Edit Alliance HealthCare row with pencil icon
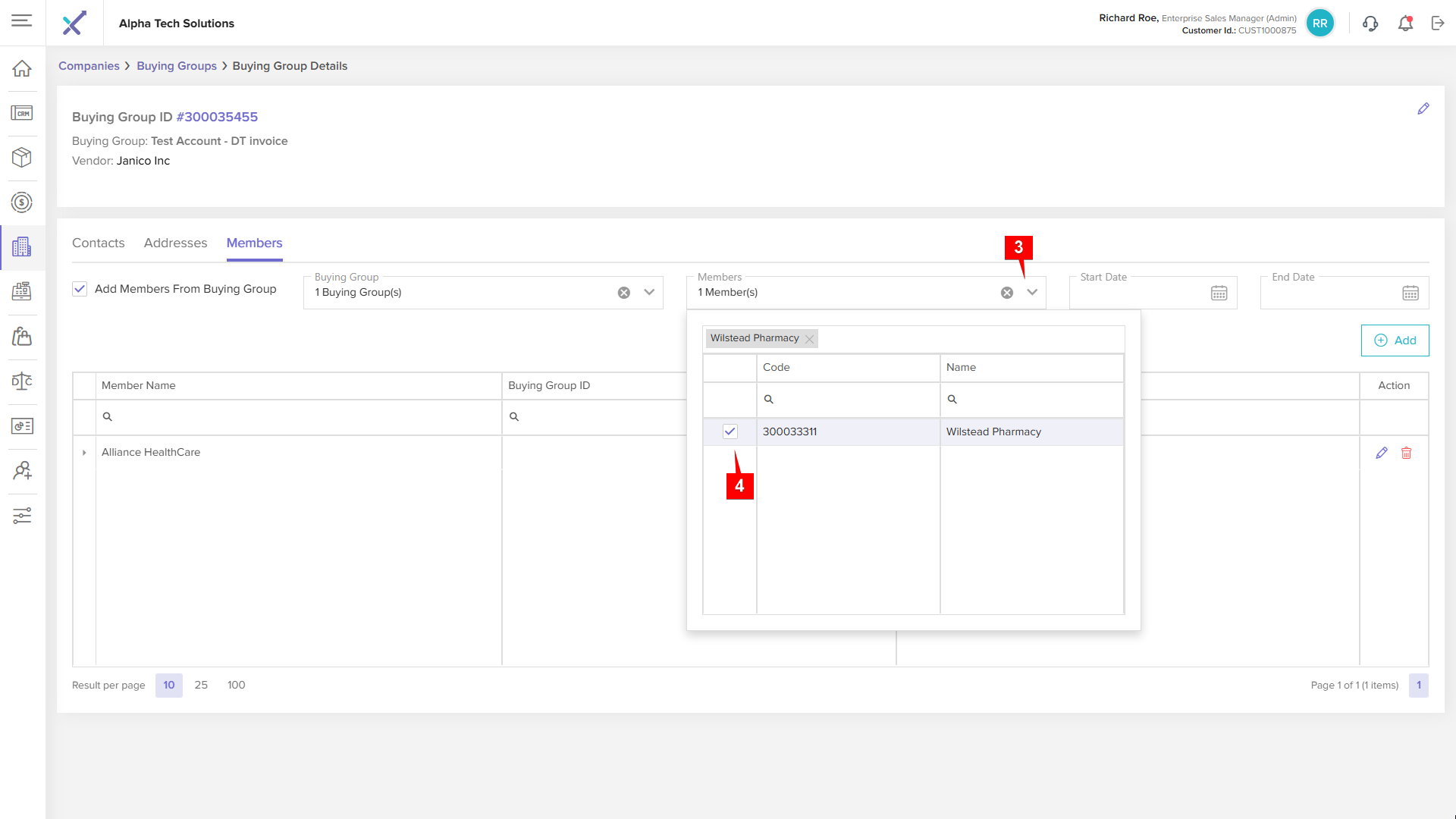The width and height of the screenshot is (1456, 819). 1381,453
